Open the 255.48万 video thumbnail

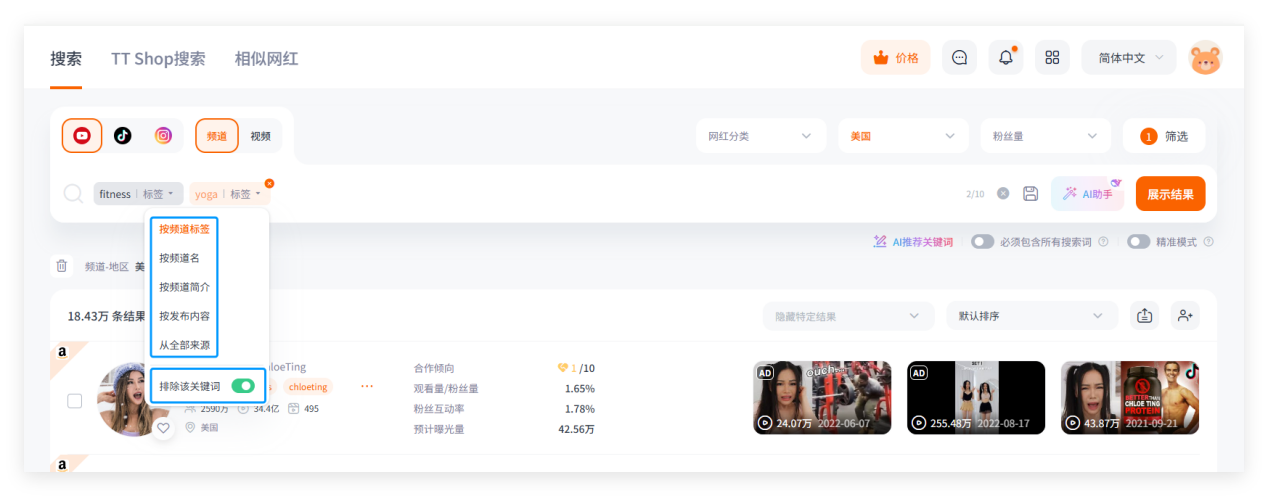[976, 398]
